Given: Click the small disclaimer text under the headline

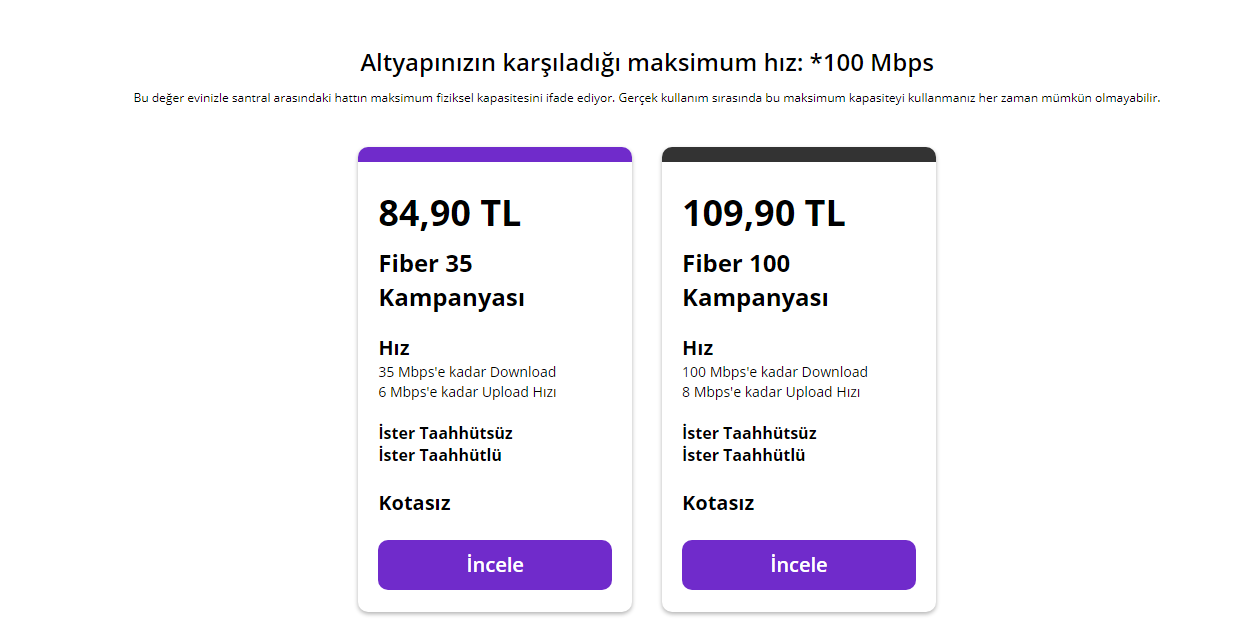Looking at the screenshot, I should click(647, 98).
